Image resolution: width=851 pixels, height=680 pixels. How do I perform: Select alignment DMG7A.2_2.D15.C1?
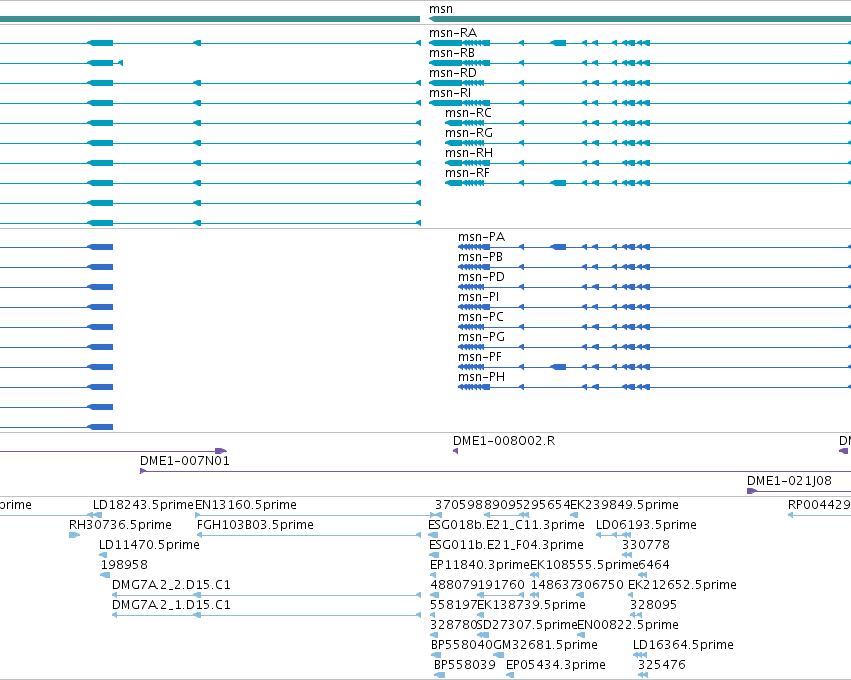pos(171,586)
